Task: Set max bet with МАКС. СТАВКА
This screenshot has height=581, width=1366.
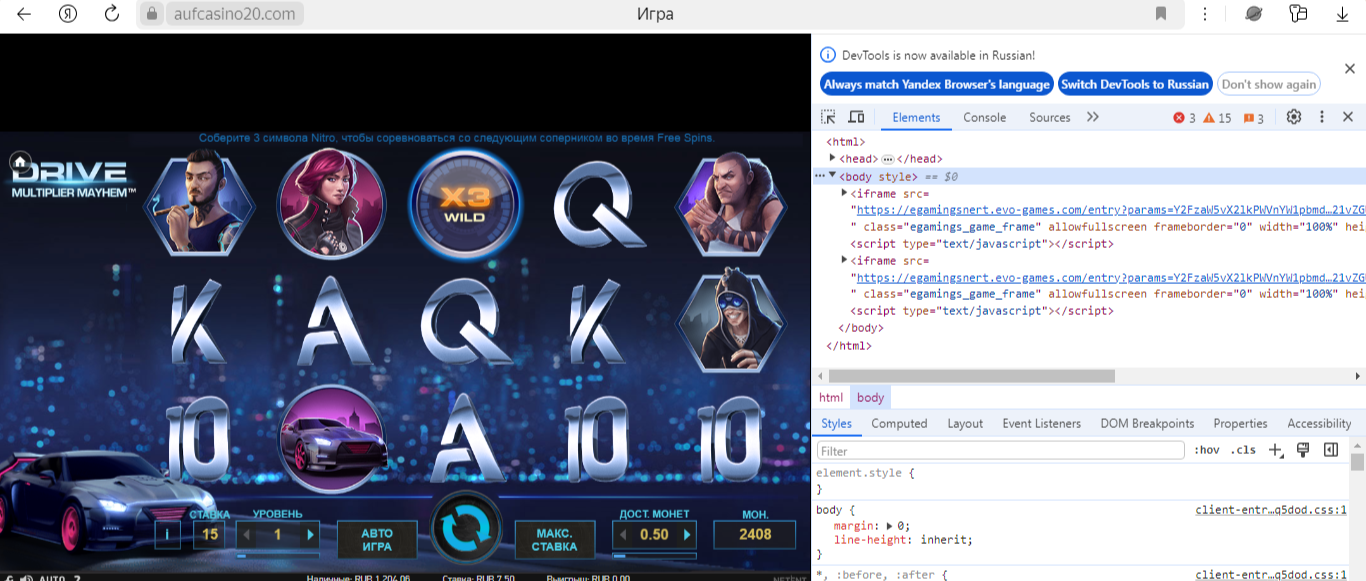Action: (555, 539)
